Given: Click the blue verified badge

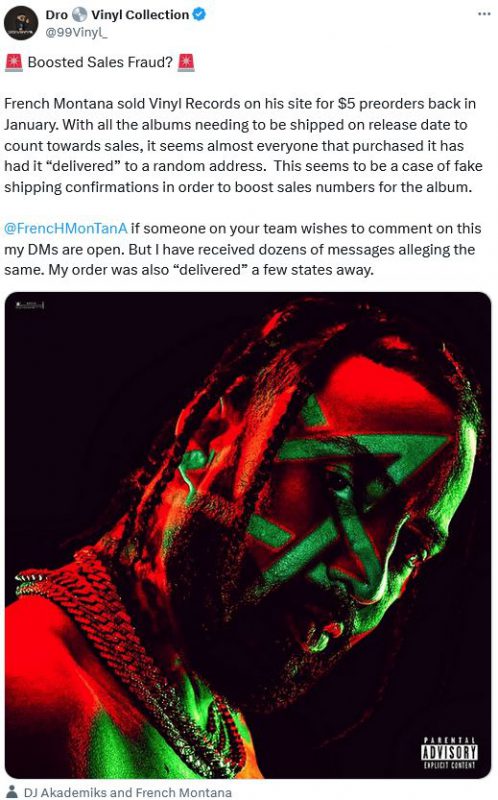Looking at the screenshot, I should point(199,14).
